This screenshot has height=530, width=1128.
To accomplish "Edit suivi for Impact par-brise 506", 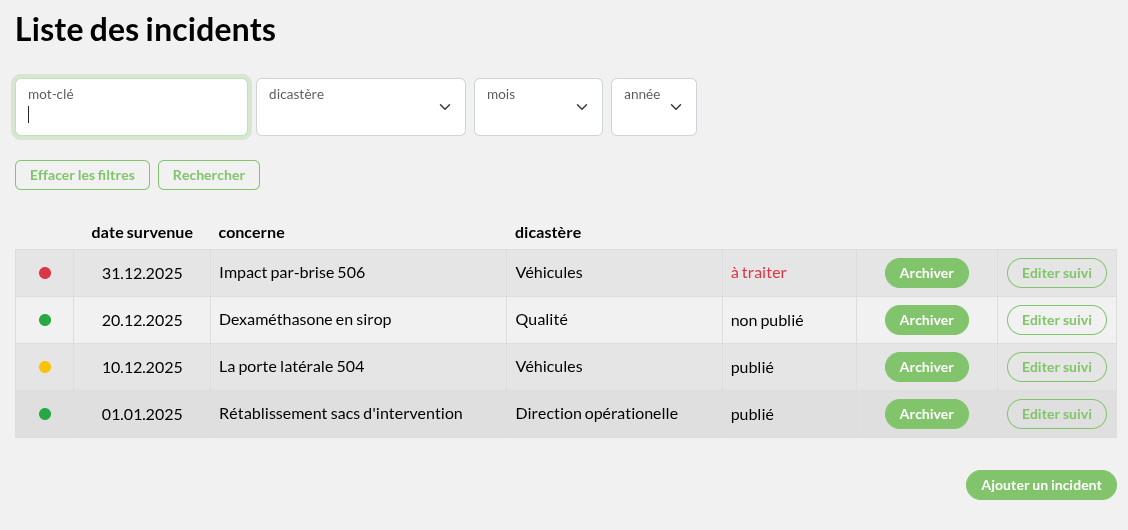I will [x=1056, y=273].
